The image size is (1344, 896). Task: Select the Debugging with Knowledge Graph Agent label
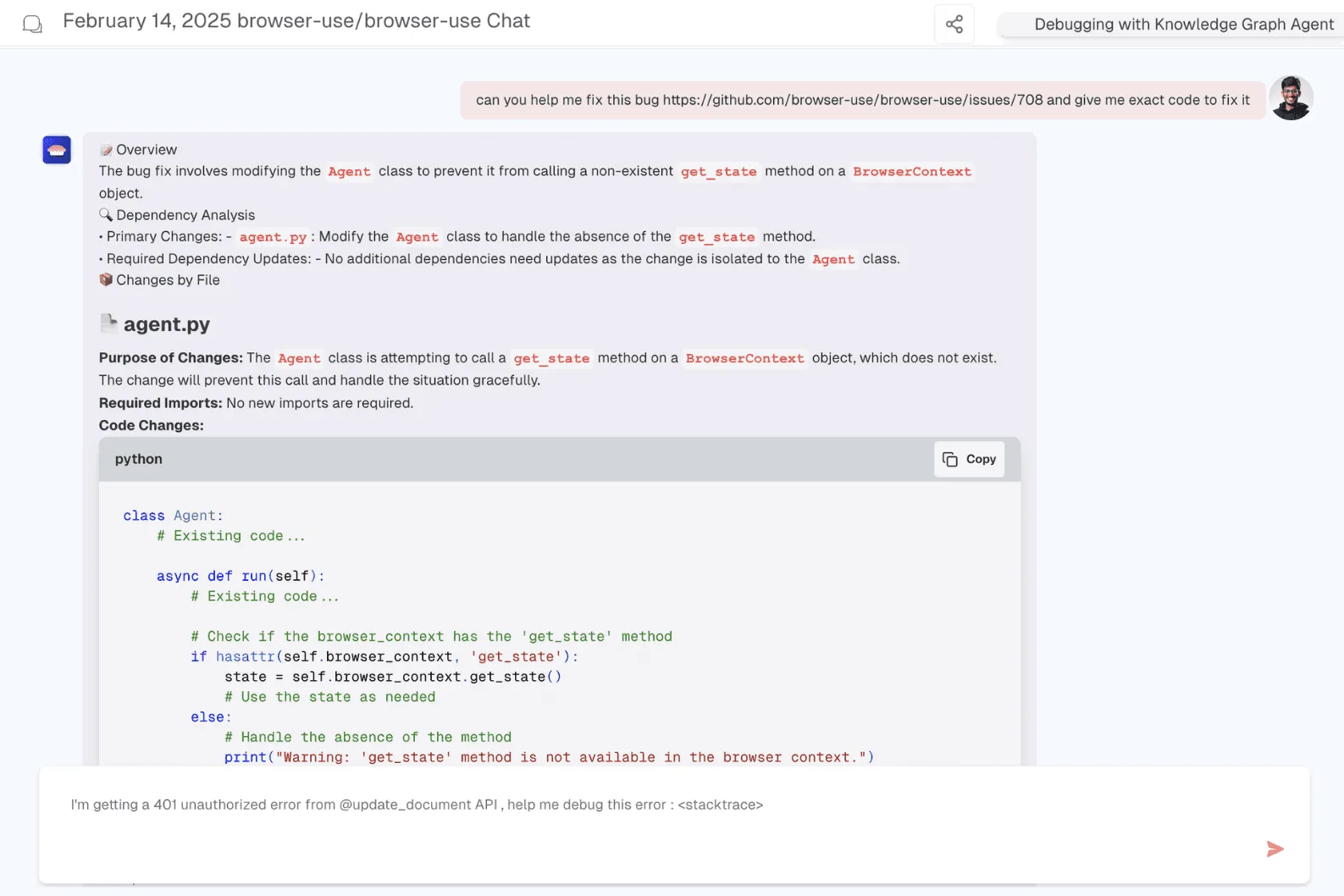(1183, 25)
